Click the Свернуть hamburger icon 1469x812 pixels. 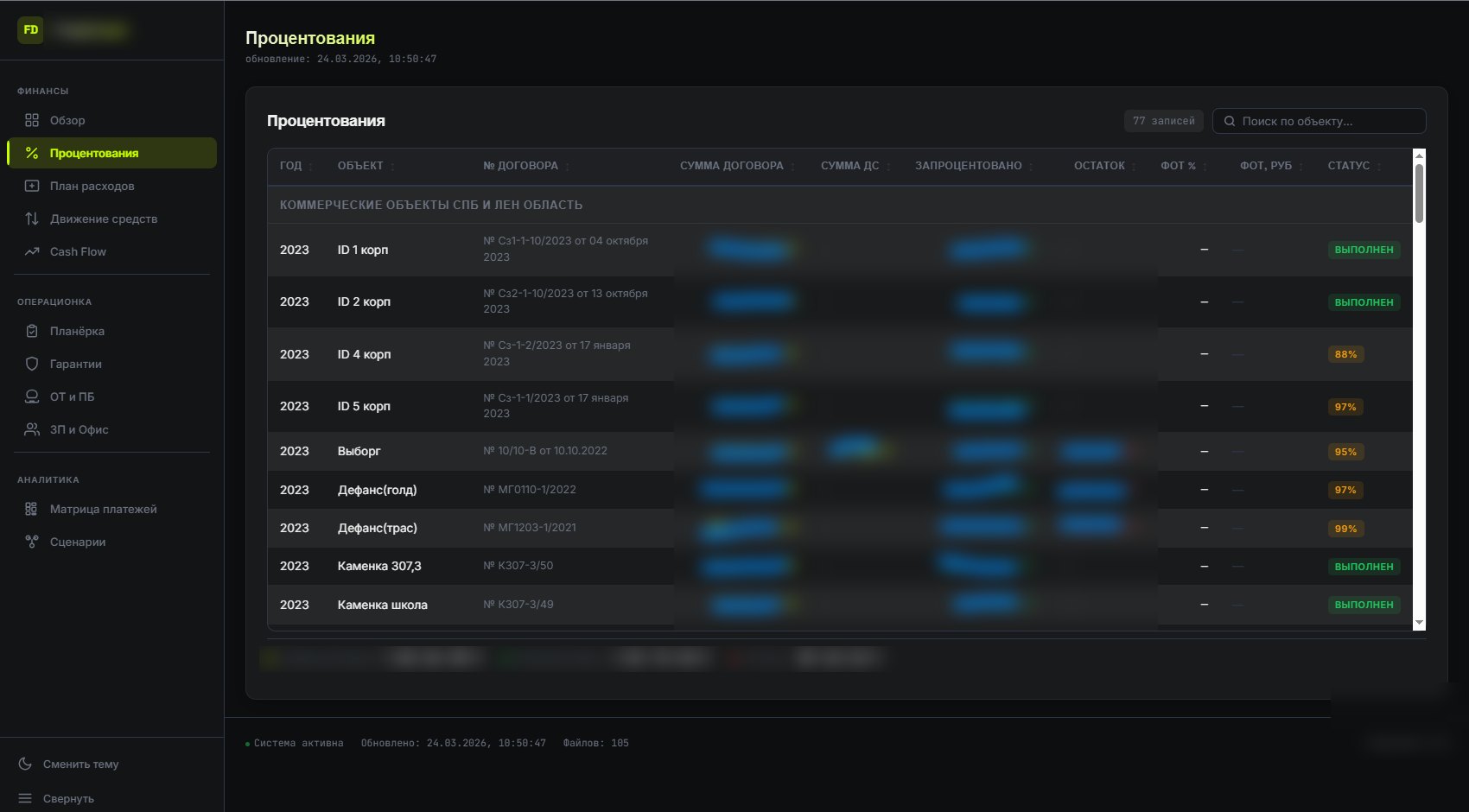tap(25, 798)
